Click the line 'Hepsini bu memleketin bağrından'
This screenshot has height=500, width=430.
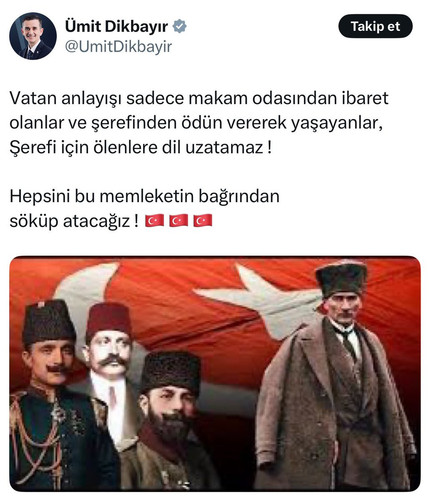coord(144,196)
